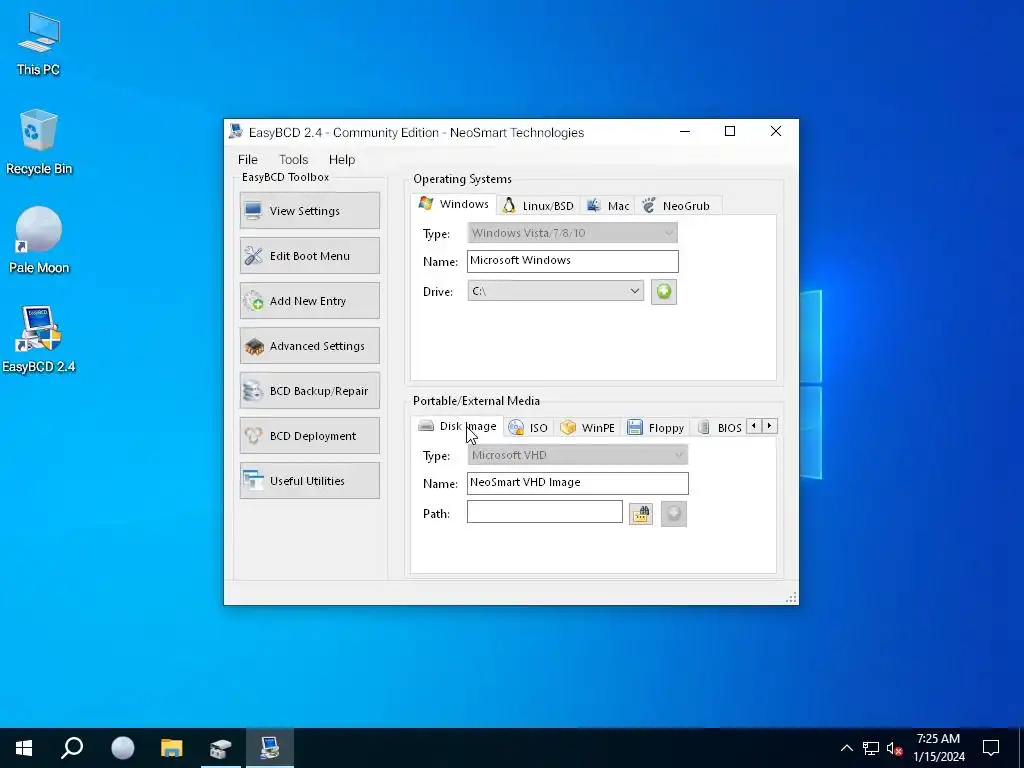
Task: Click the NeoGrub tab icon
Action: click(648, 206)
